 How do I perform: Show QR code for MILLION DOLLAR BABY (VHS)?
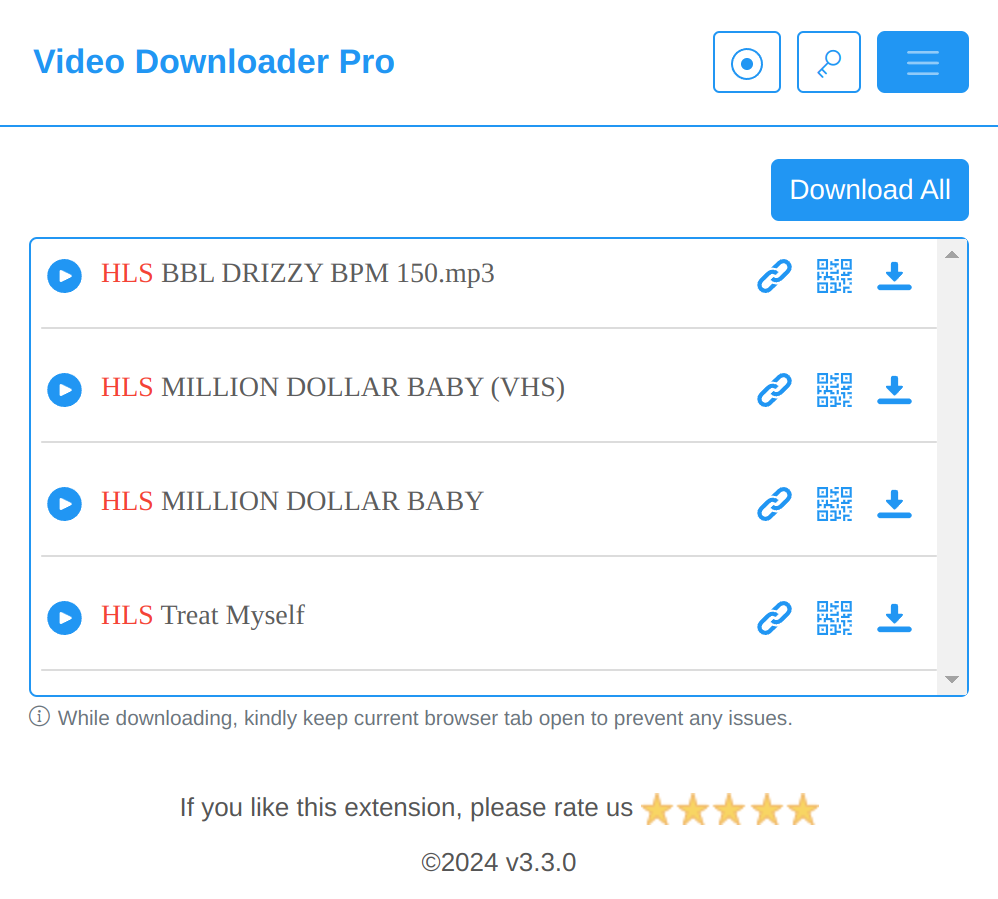(834, 389)
